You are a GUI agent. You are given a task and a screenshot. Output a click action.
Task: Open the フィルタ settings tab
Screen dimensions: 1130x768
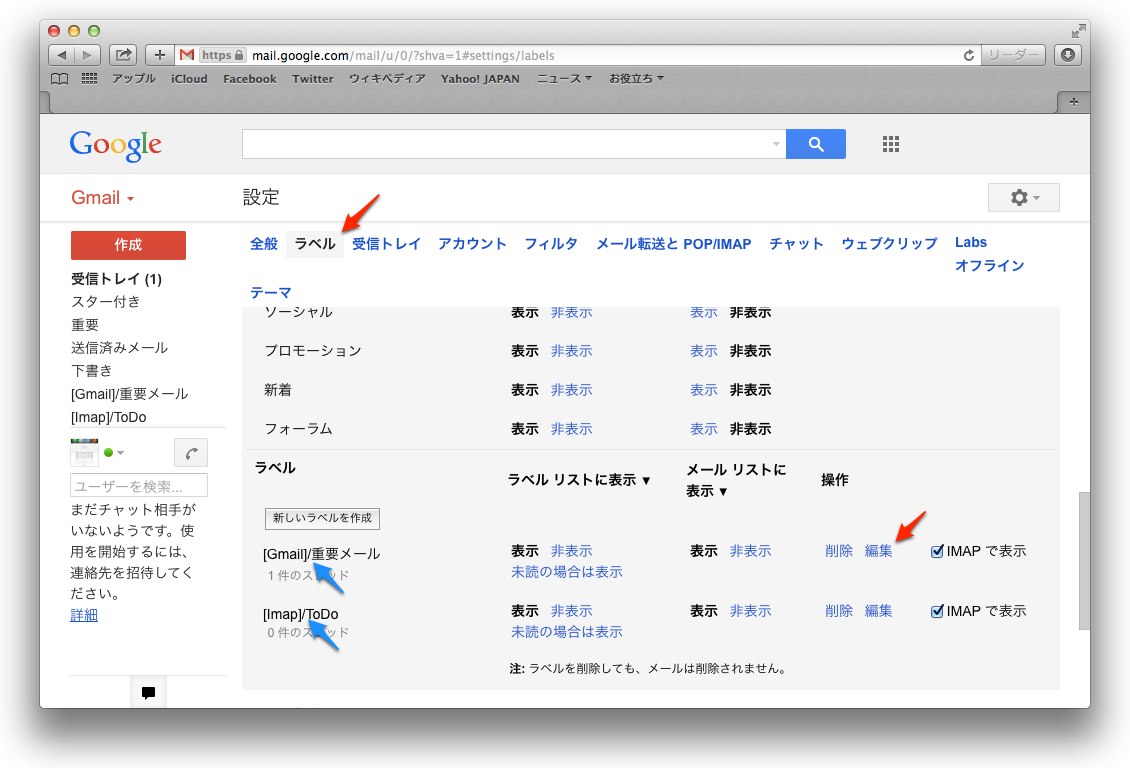(551, 244)
